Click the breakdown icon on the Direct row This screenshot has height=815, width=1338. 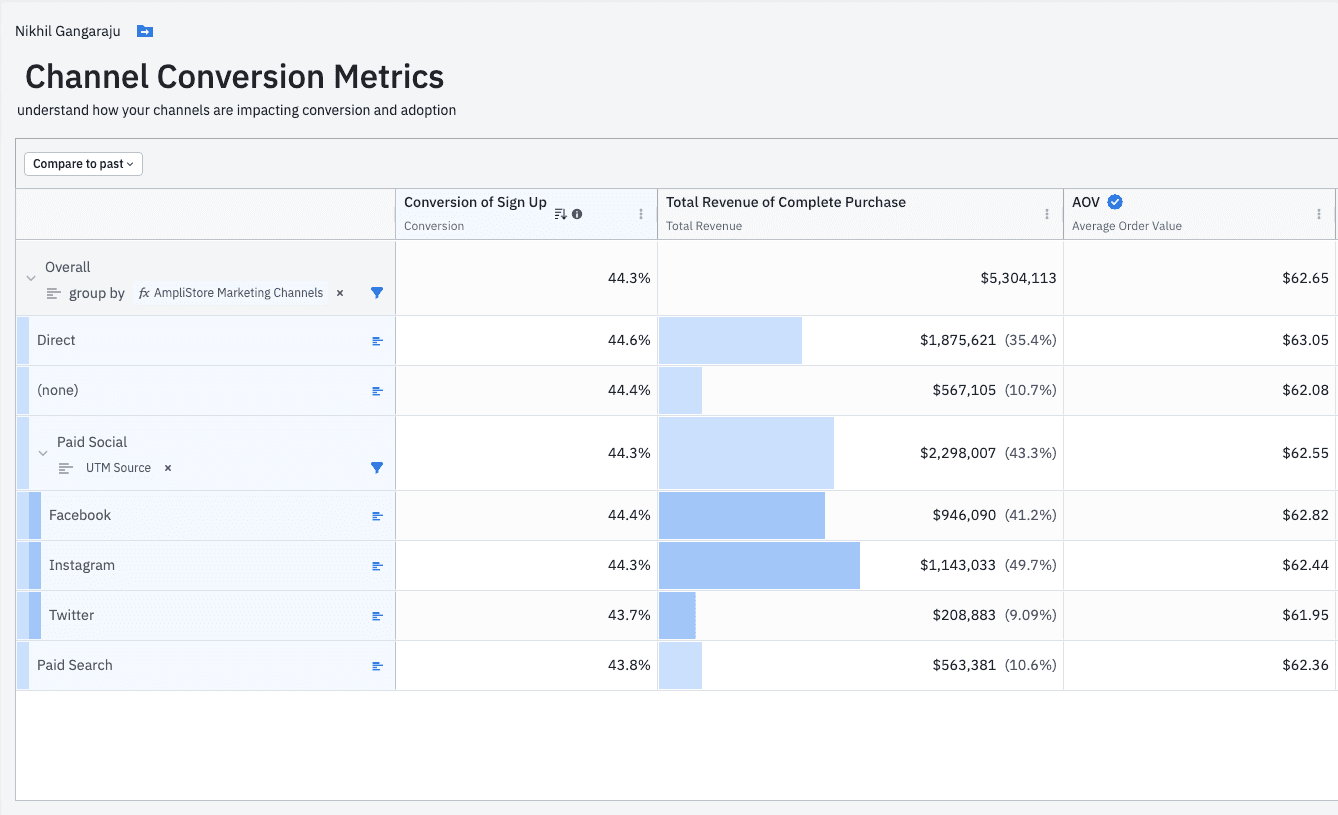coord(376,340)
